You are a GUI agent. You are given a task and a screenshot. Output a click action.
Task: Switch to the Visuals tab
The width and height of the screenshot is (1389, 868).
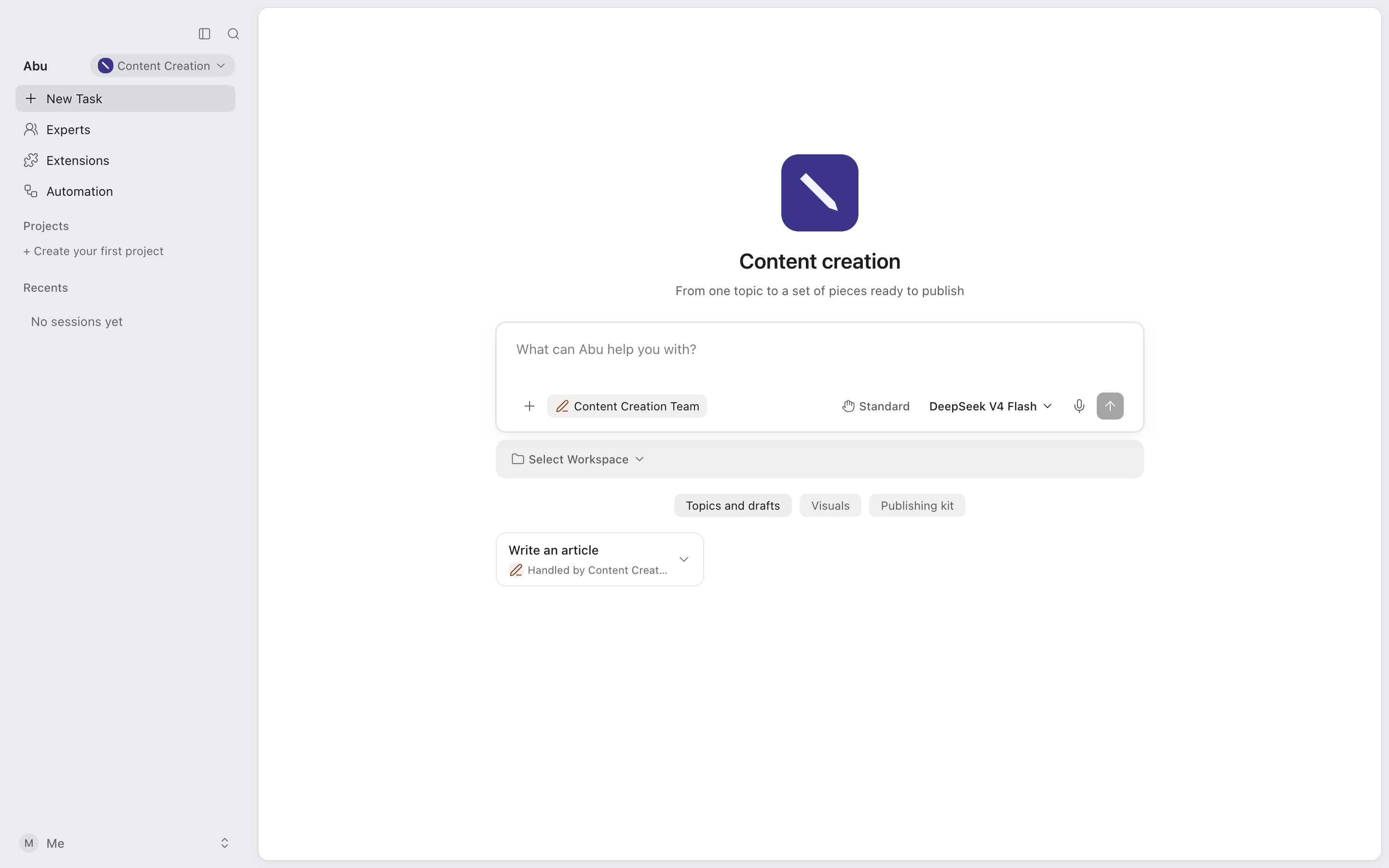click(830, 505)
